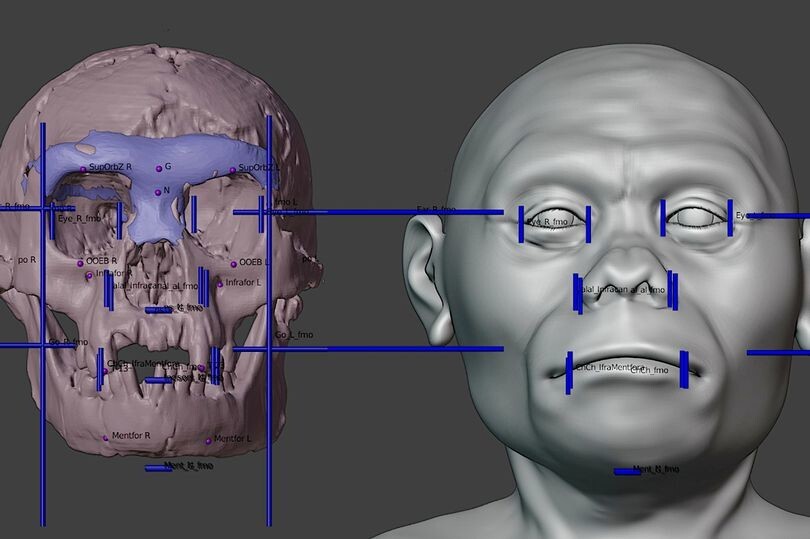The width and height of the screenshot is (810, 539).
Task: Click the N landmark point on the skull
Action: click(x=157, y=191)
